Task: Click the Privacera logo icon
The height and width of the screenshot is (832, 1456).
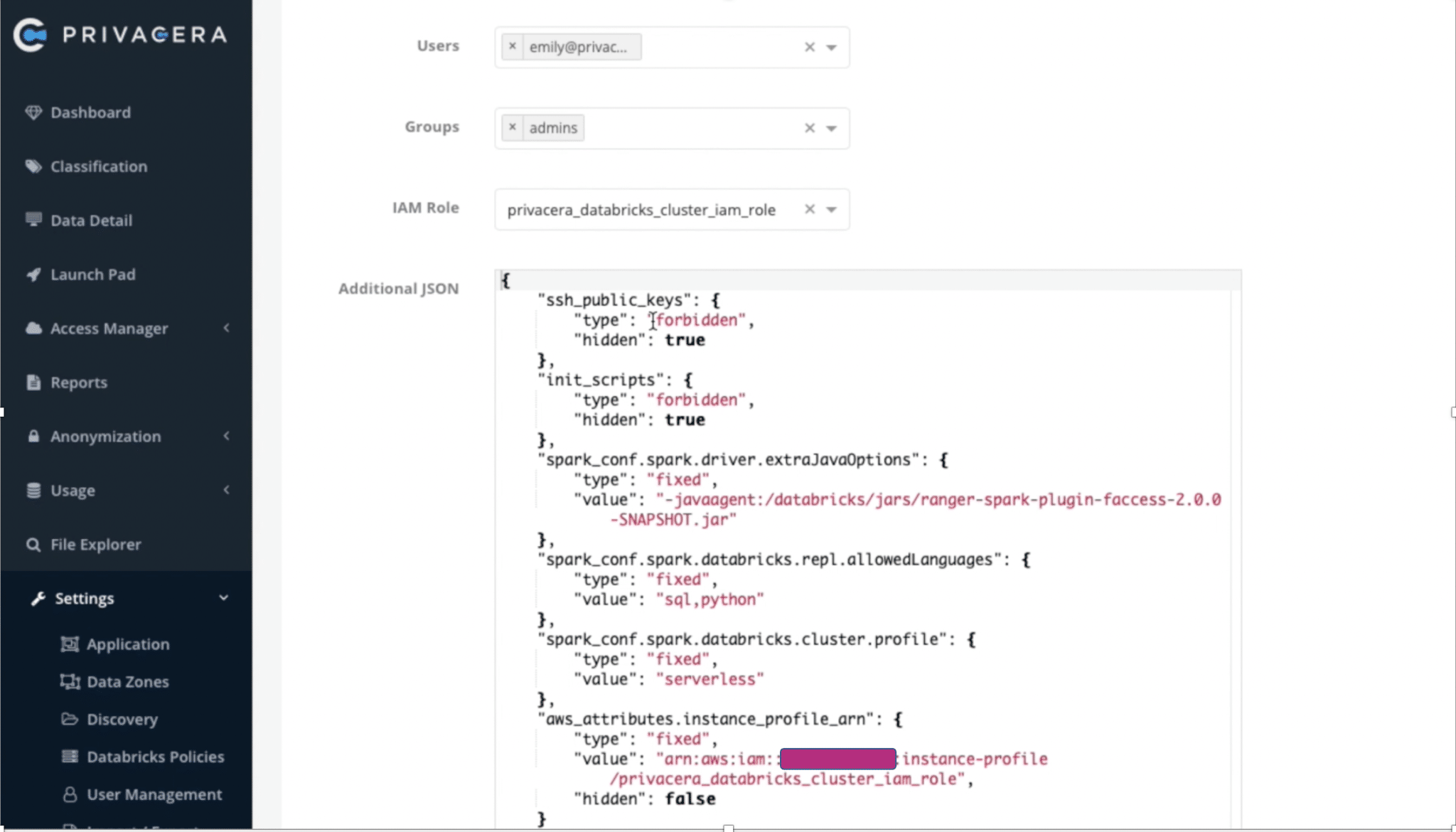Action: coord(31,35)
